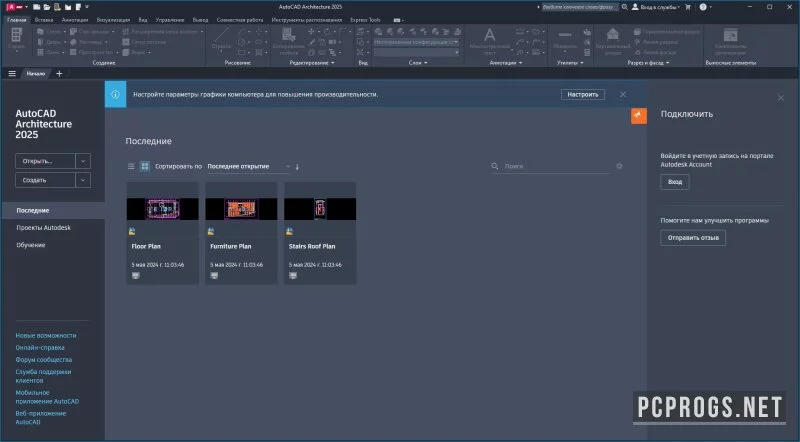The width and height of the screenshot is (800, 442).
Task: Click the Отправить отзыв button
Action: 693,238
